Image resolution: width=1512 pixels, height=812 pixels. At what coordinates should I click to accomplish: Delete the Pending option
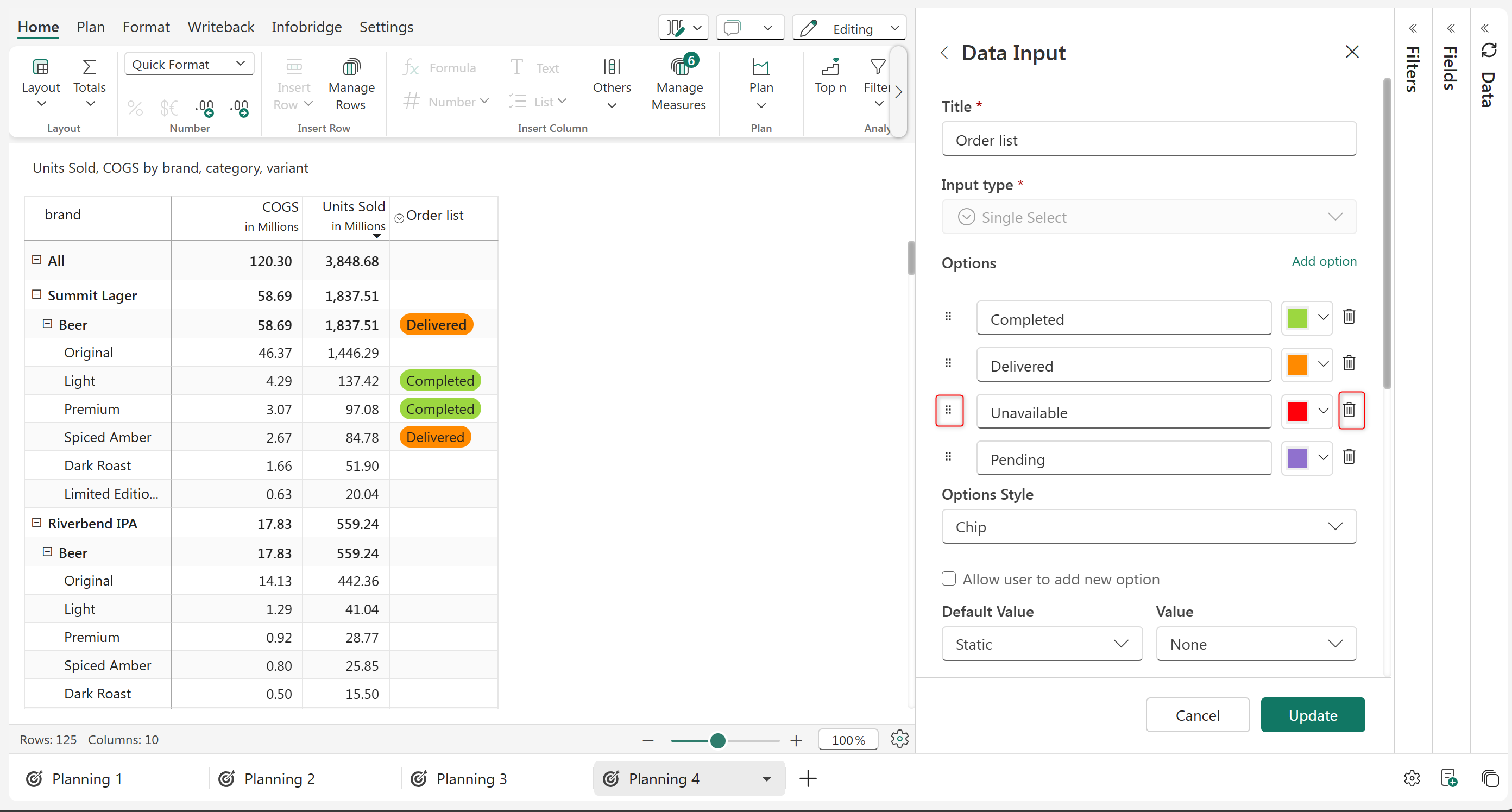1349,457
